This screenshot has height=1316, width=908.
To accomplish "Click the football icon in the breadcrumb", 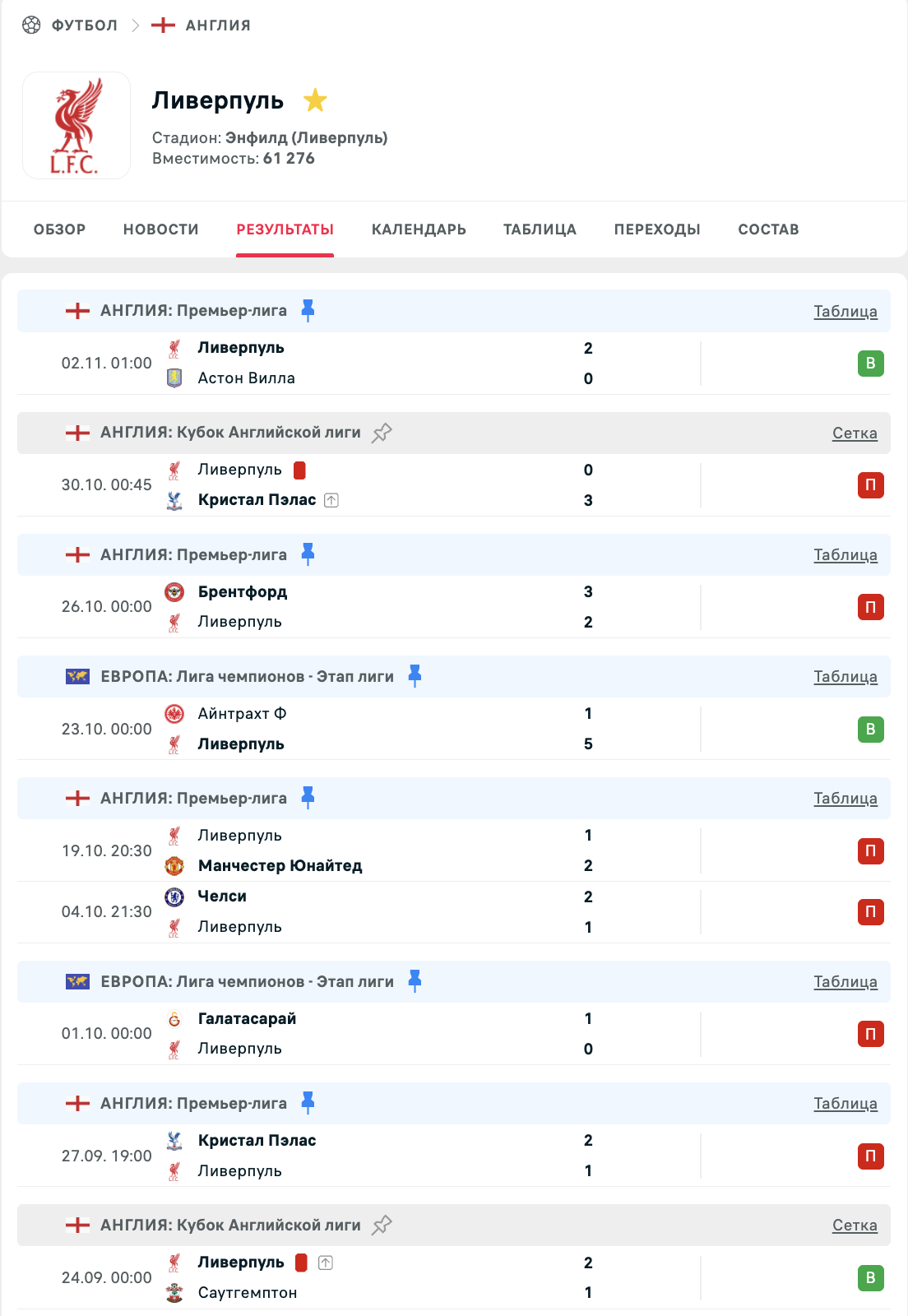I will [x=31, y=25].
